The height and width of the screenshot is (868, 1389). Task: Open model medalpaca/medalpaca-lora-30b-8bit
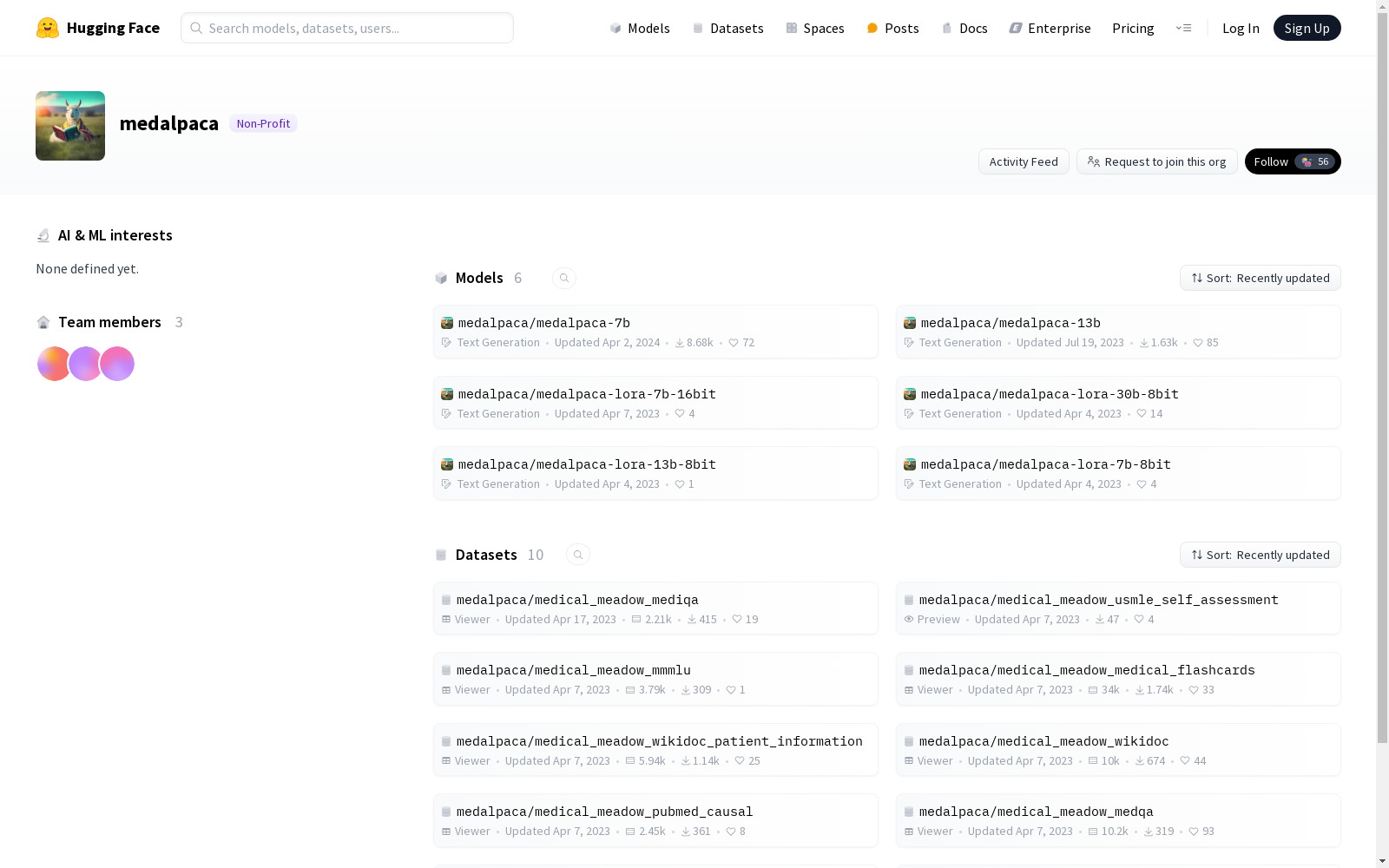point(1118,403)
